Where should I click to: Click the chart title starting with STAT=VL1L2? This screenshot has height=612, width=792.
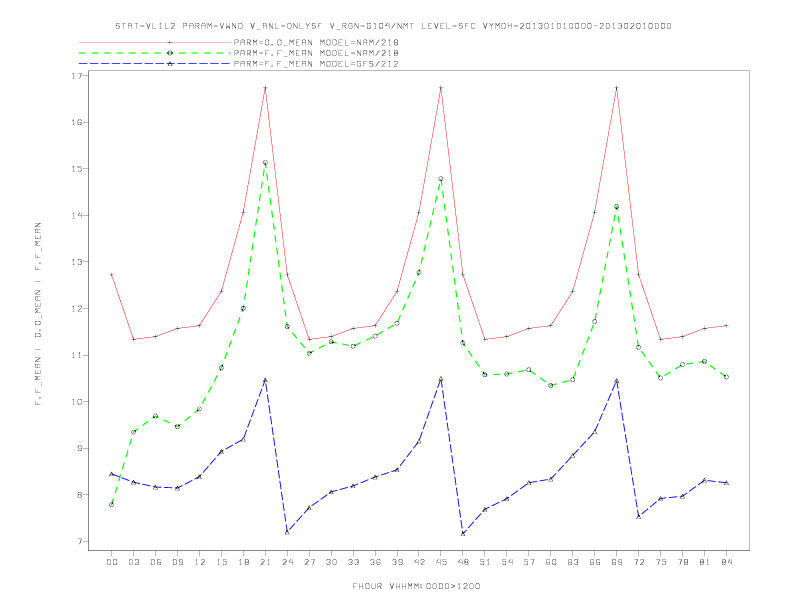393,26
